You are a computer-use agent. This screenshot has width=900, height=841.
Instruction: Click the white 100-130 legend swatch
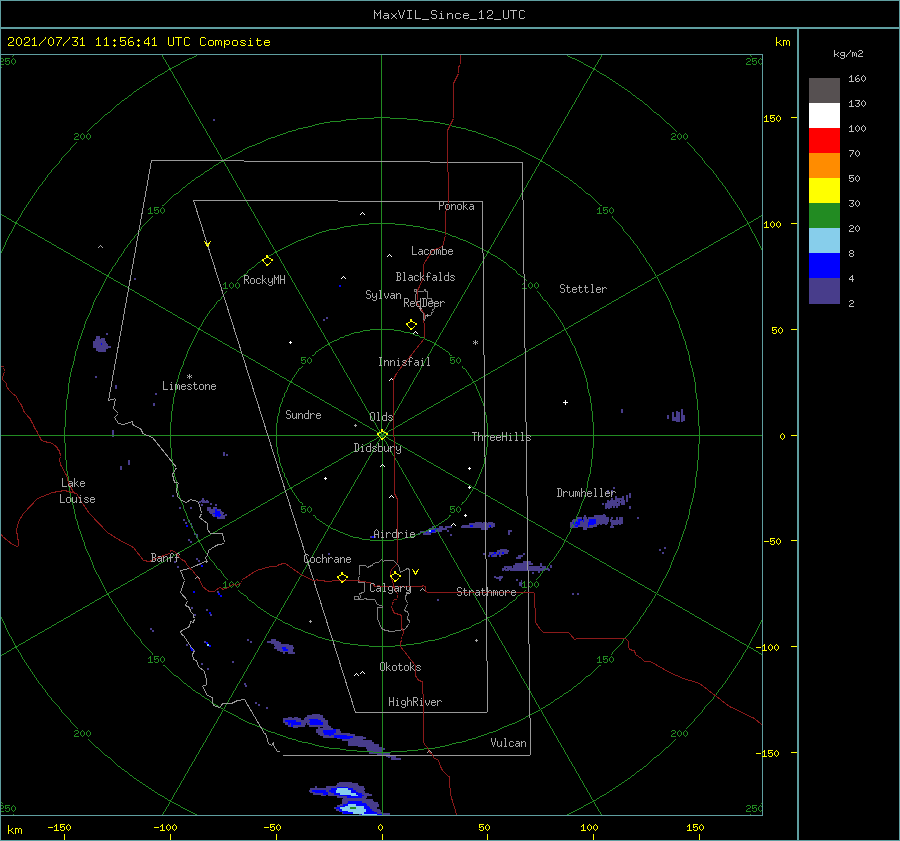(824, 116)
